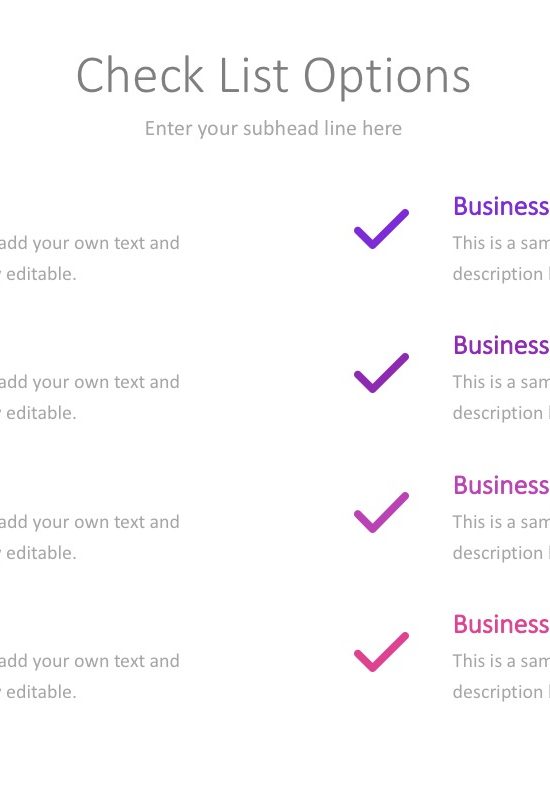Click the violet 'Business' heading in the first row
Screen dimensions: 550x810
pyautogui.click(x=501, y=206)
